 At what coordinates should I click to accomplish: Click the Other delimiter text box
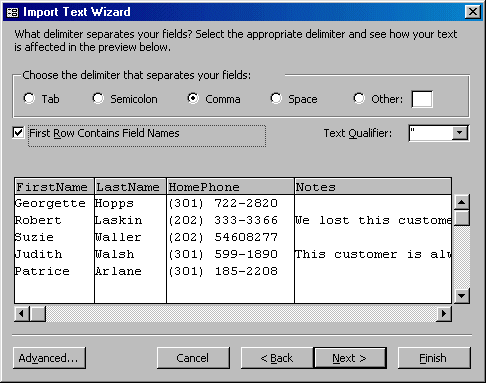pos(422,99)
